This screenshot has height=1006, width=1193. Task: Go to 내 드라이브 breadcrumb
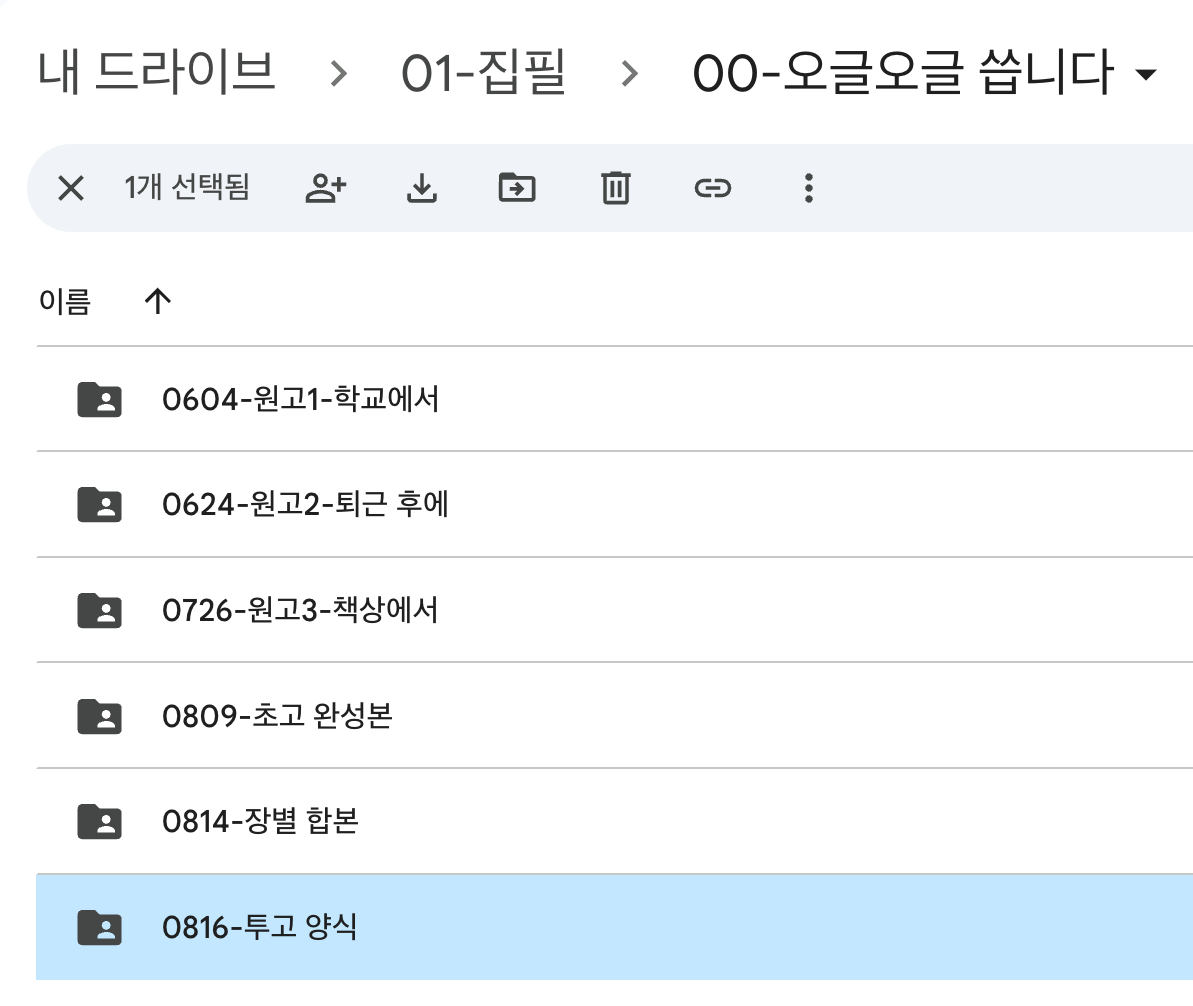click(157, 72)
